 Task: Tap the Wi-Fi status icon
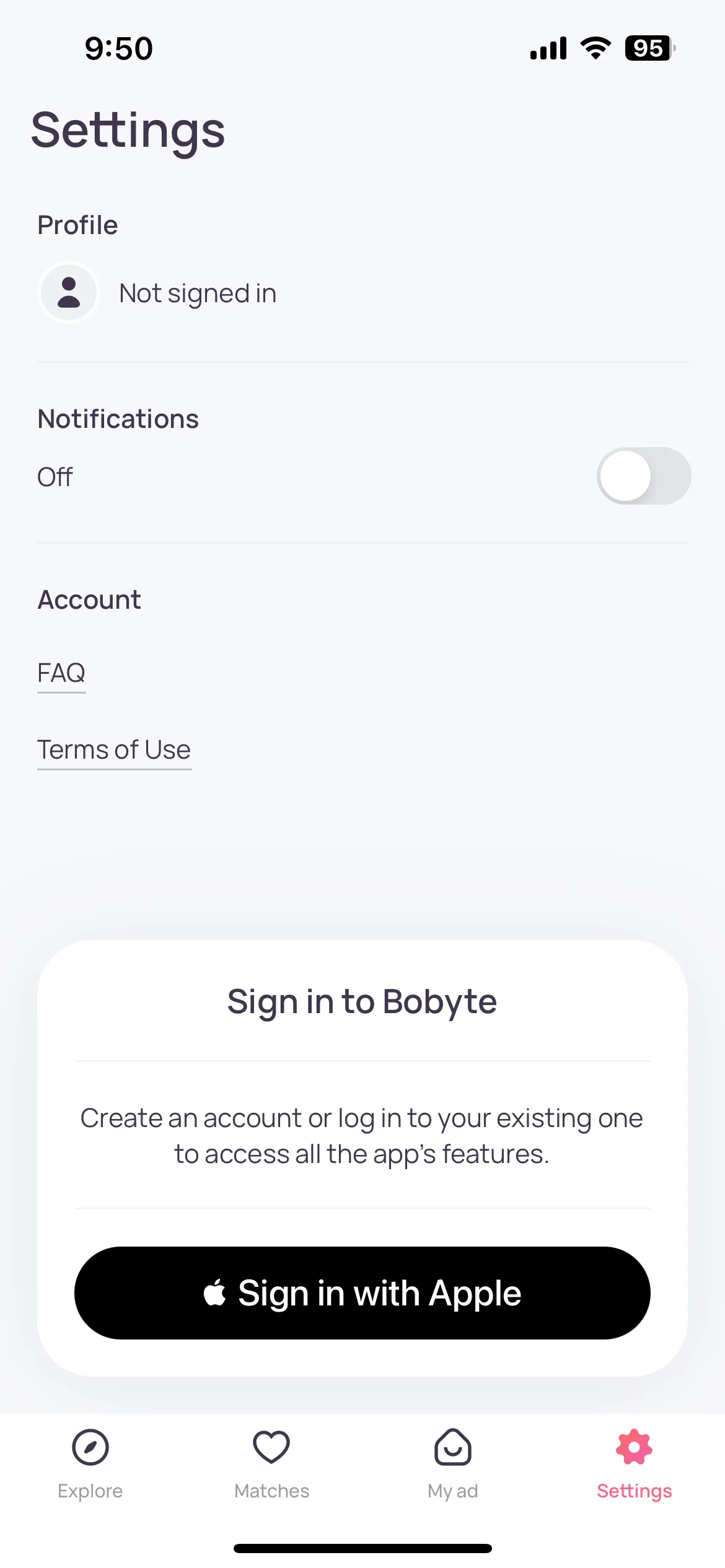pyautogui.click(x=595, y=48)
